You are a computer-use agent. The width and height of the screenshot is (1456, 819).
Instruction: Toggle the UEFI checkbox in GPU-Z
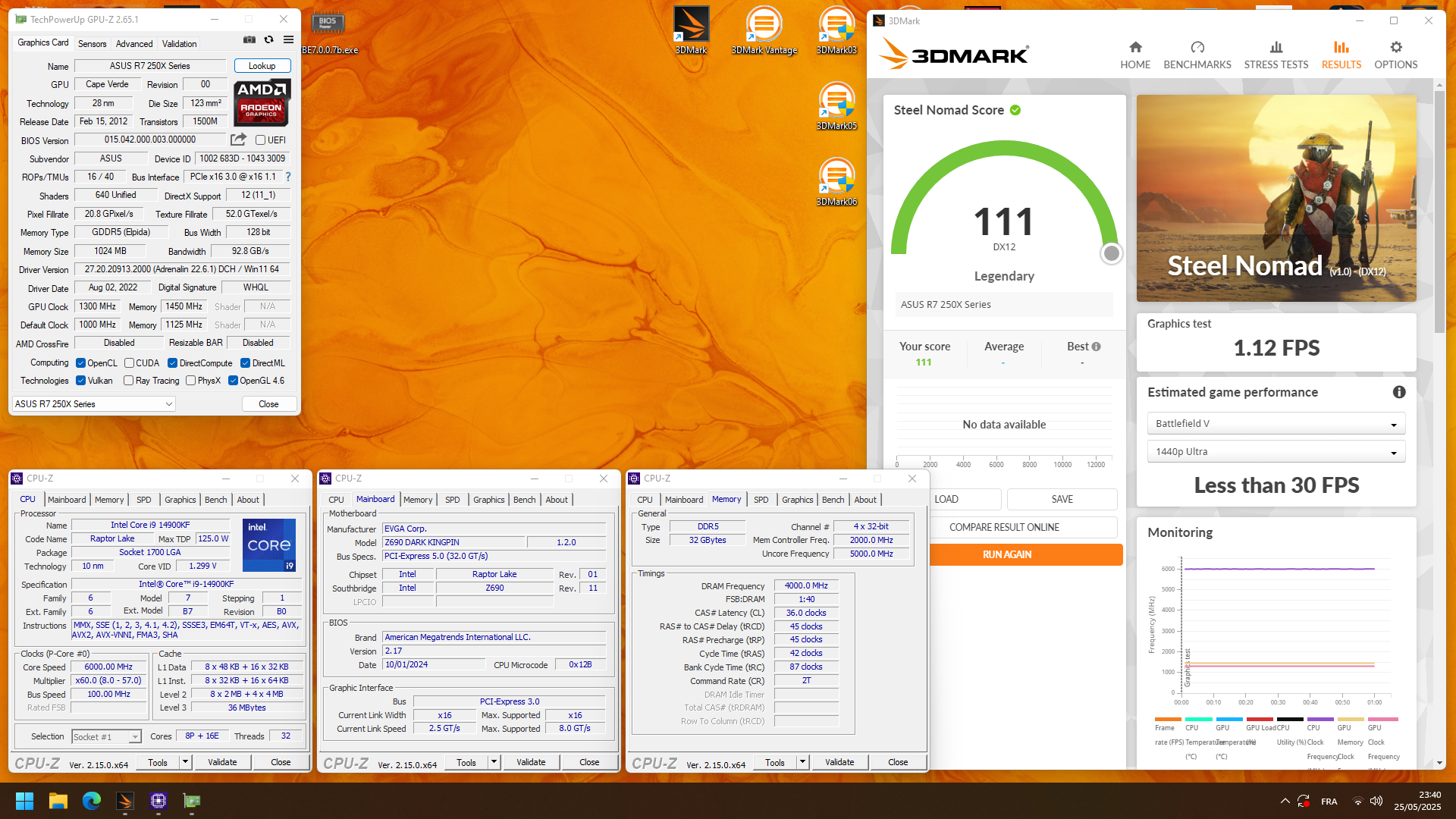260,140
